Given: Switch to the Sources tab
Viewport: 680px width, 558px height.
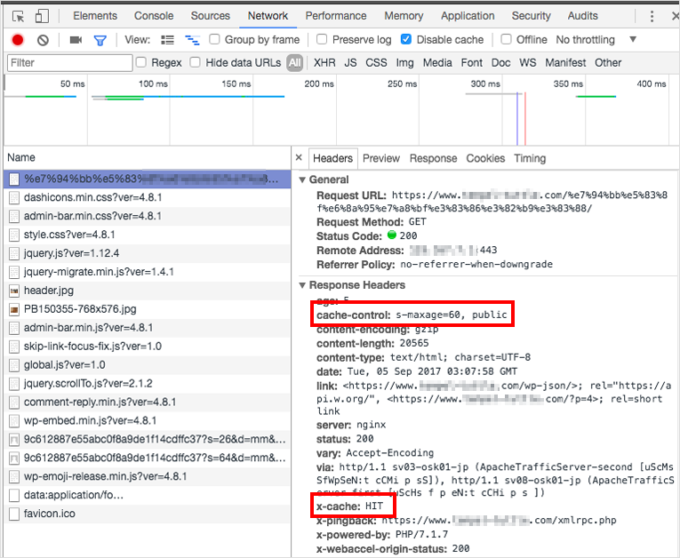Looking at the screenshot, I should point(210,16).
